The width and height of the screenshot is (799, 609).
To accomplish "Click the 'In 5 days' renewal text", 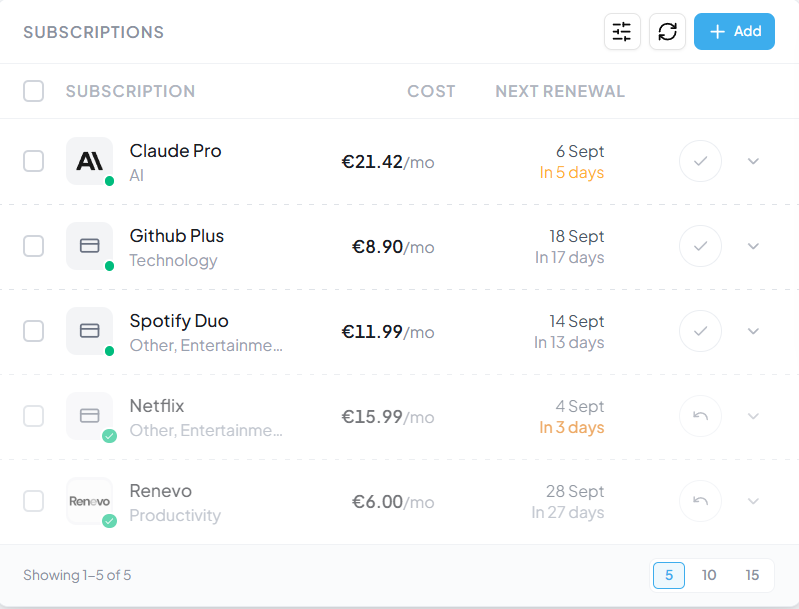I will [572, 173].
